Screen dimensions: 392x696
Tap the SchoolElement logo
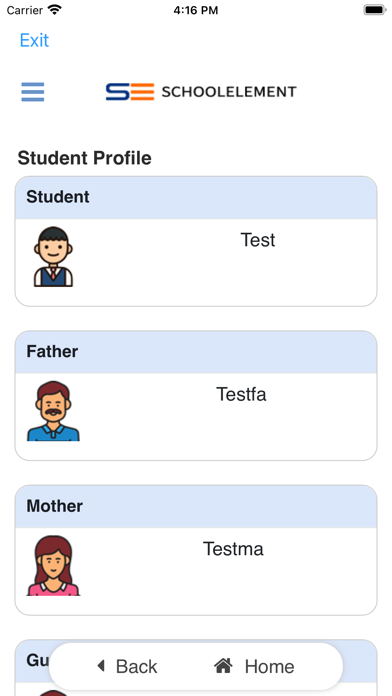click(x=201, y=92)
